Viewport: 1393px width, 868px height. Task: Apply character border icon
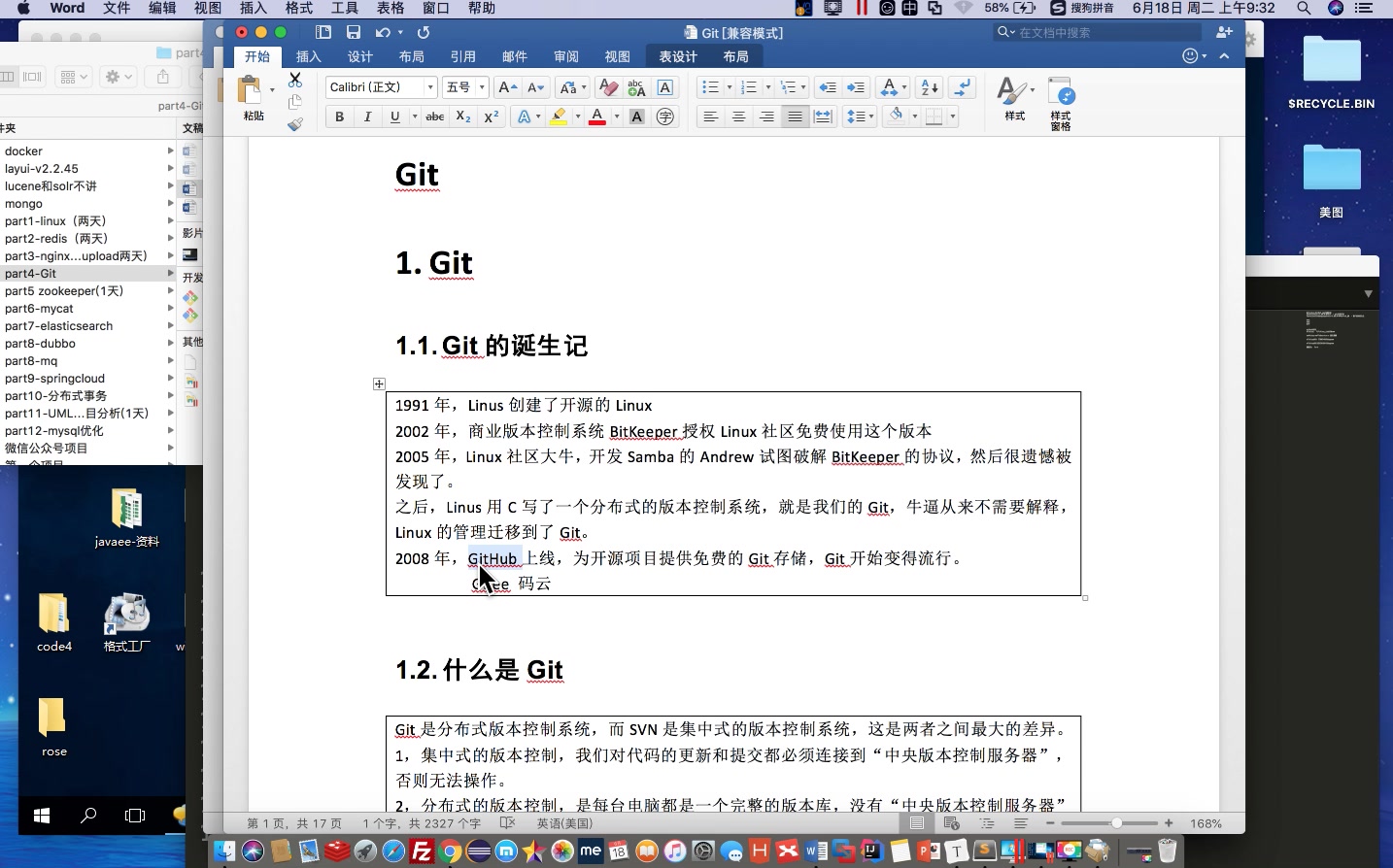[x=665, y=87]
